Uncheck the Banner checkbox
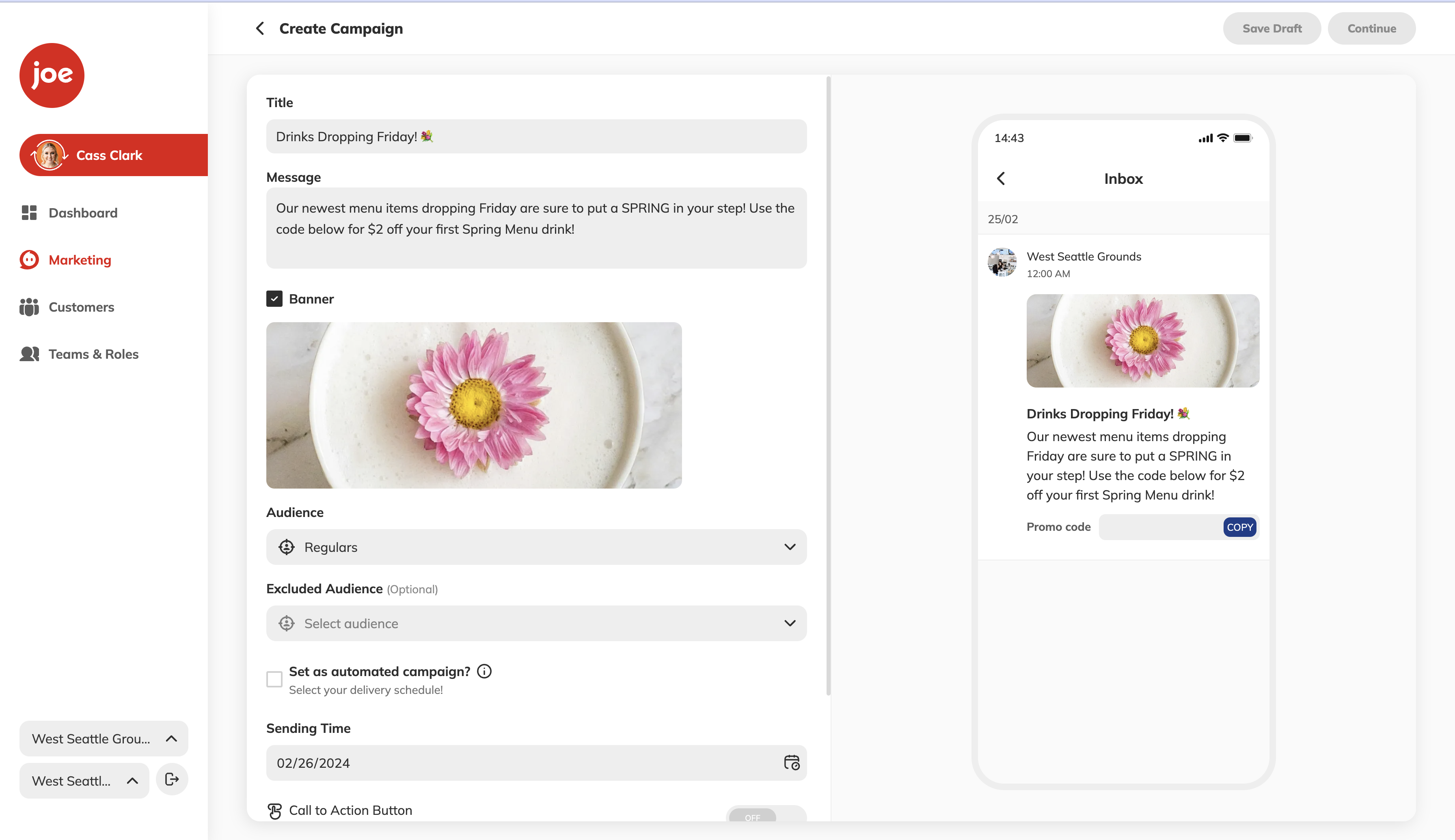Viewport: 1455px width, 840px height. pyautogui.click(x=274, y=299)
